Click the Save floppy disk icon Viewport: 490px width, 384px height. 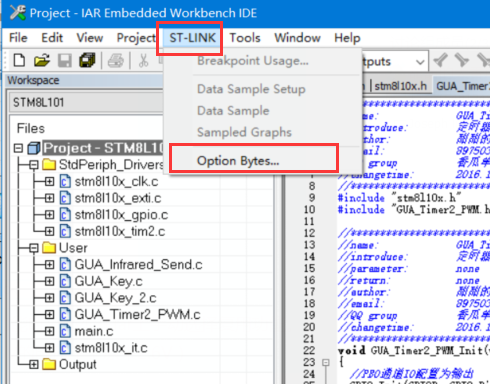point(65,61)
